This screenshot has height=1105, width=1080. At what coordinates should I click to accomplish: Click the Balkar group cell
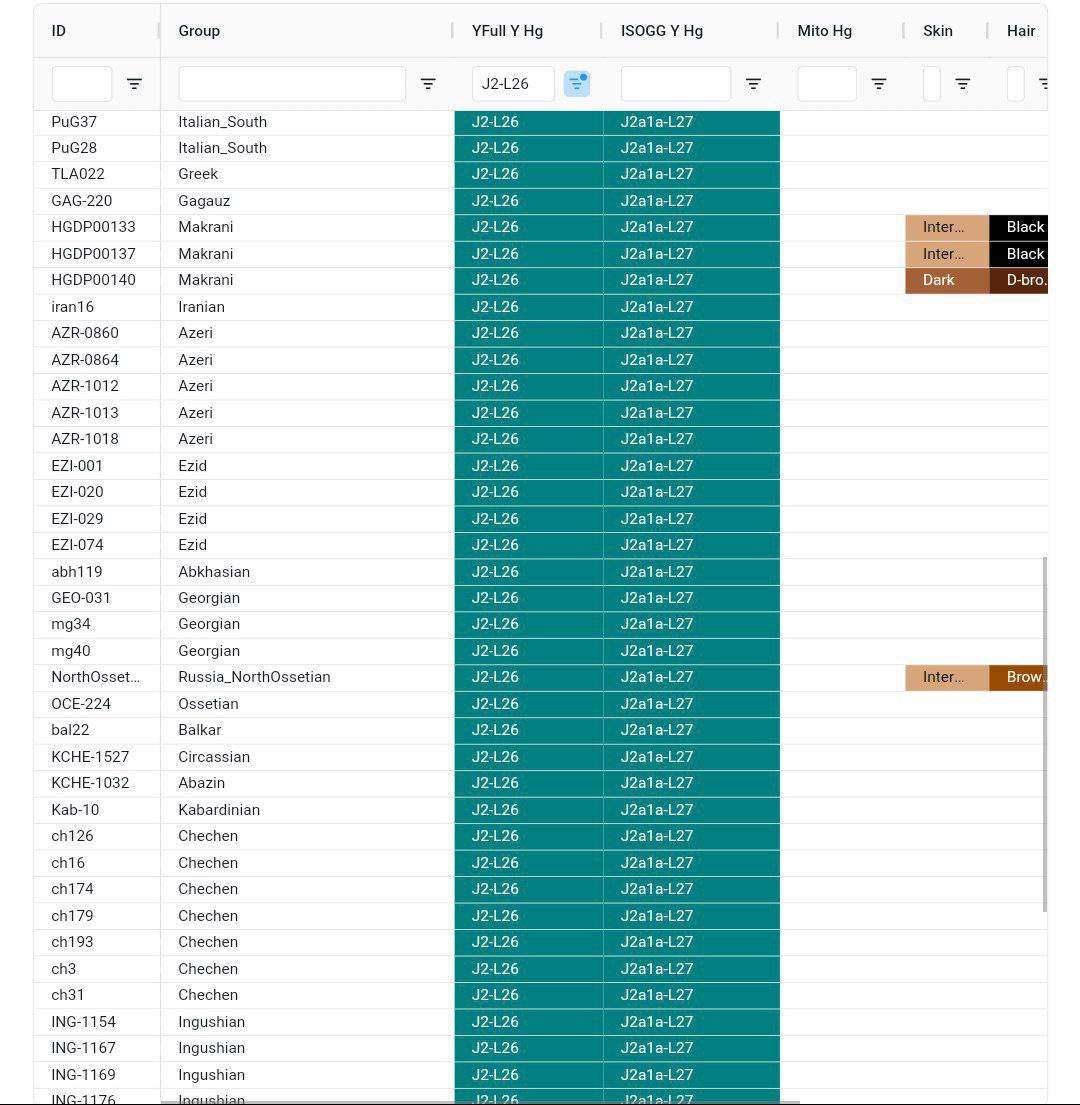pyautogui.click(x=307, y=730)
